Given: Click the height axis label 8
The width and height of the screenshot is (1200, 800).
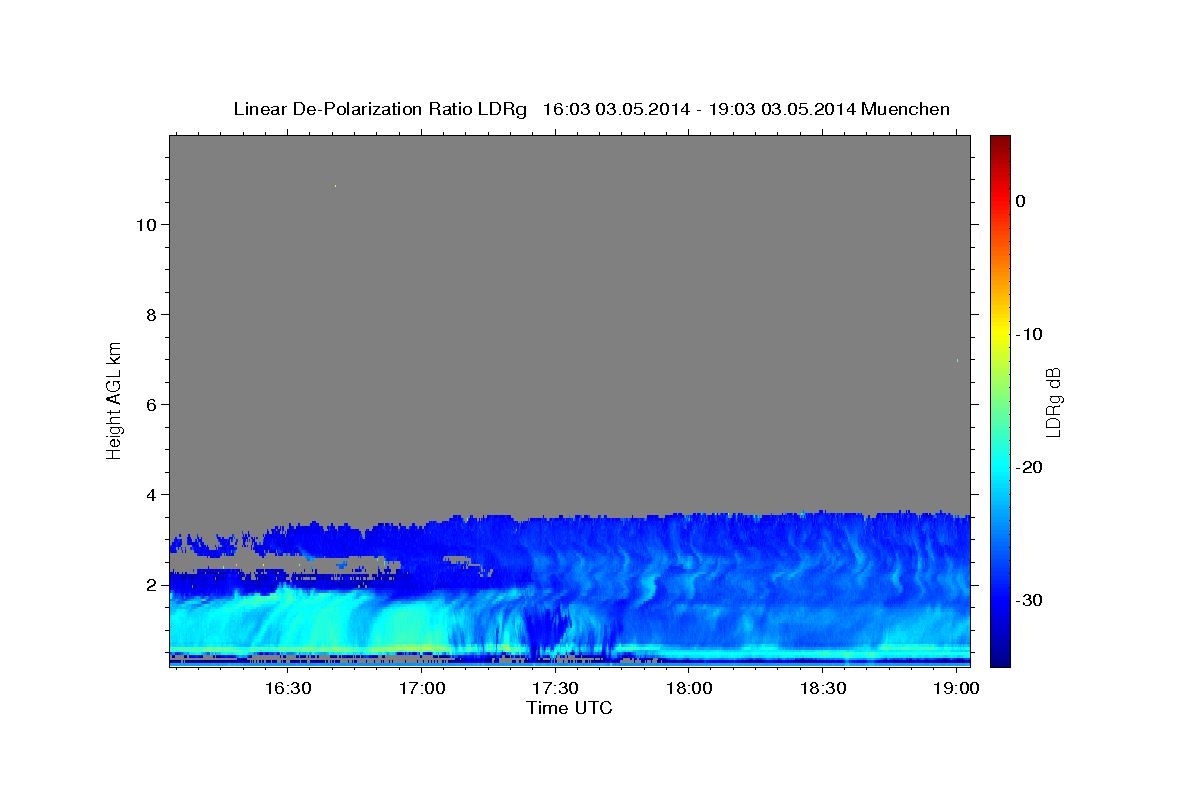Looking at the screenshot, I should point(150,314).
